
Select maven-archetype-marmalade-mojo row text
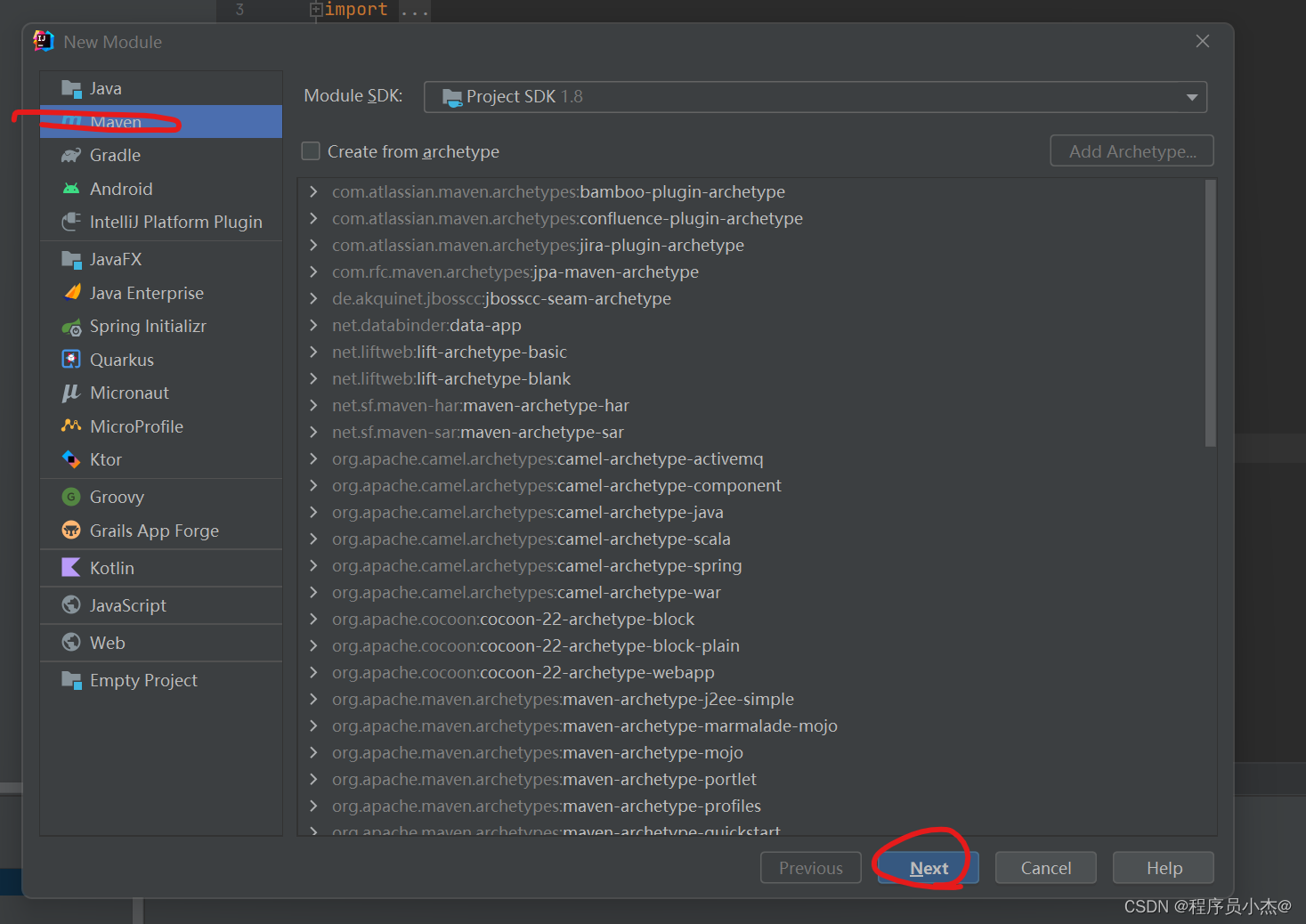pyautogui.click(x=585, y=725)
